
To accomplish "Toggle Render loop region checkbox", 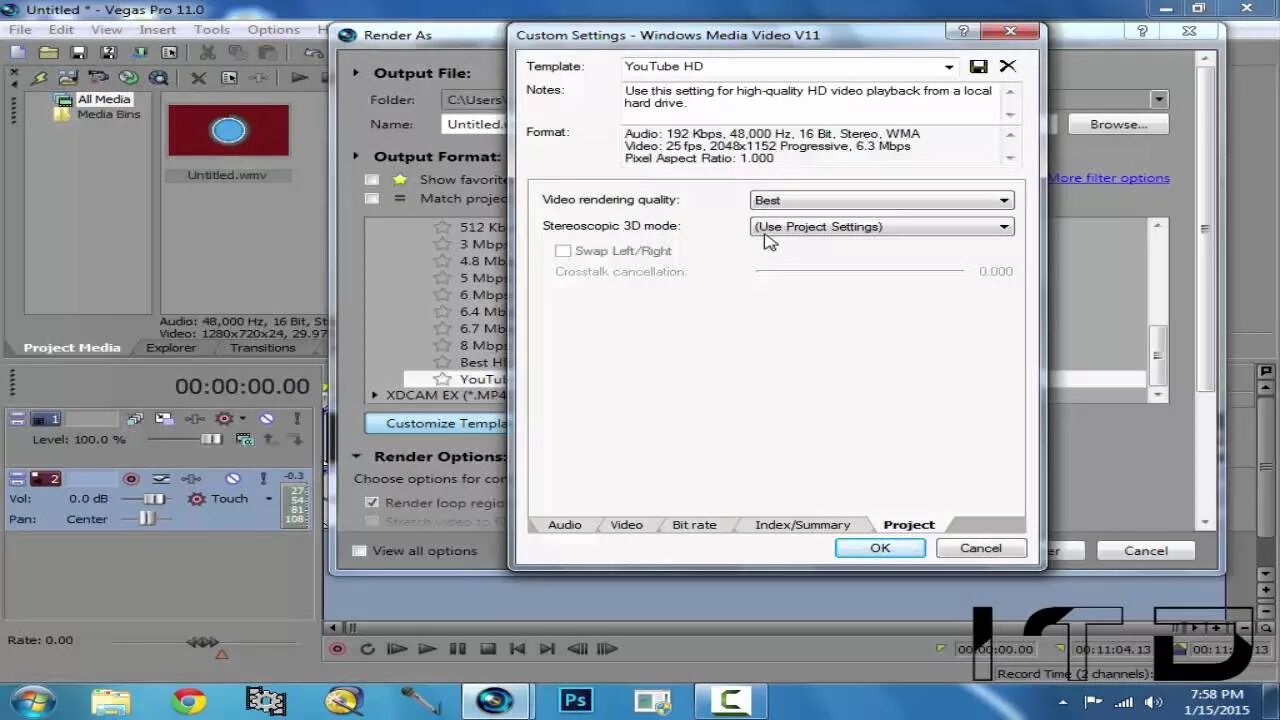I will 372,503.
